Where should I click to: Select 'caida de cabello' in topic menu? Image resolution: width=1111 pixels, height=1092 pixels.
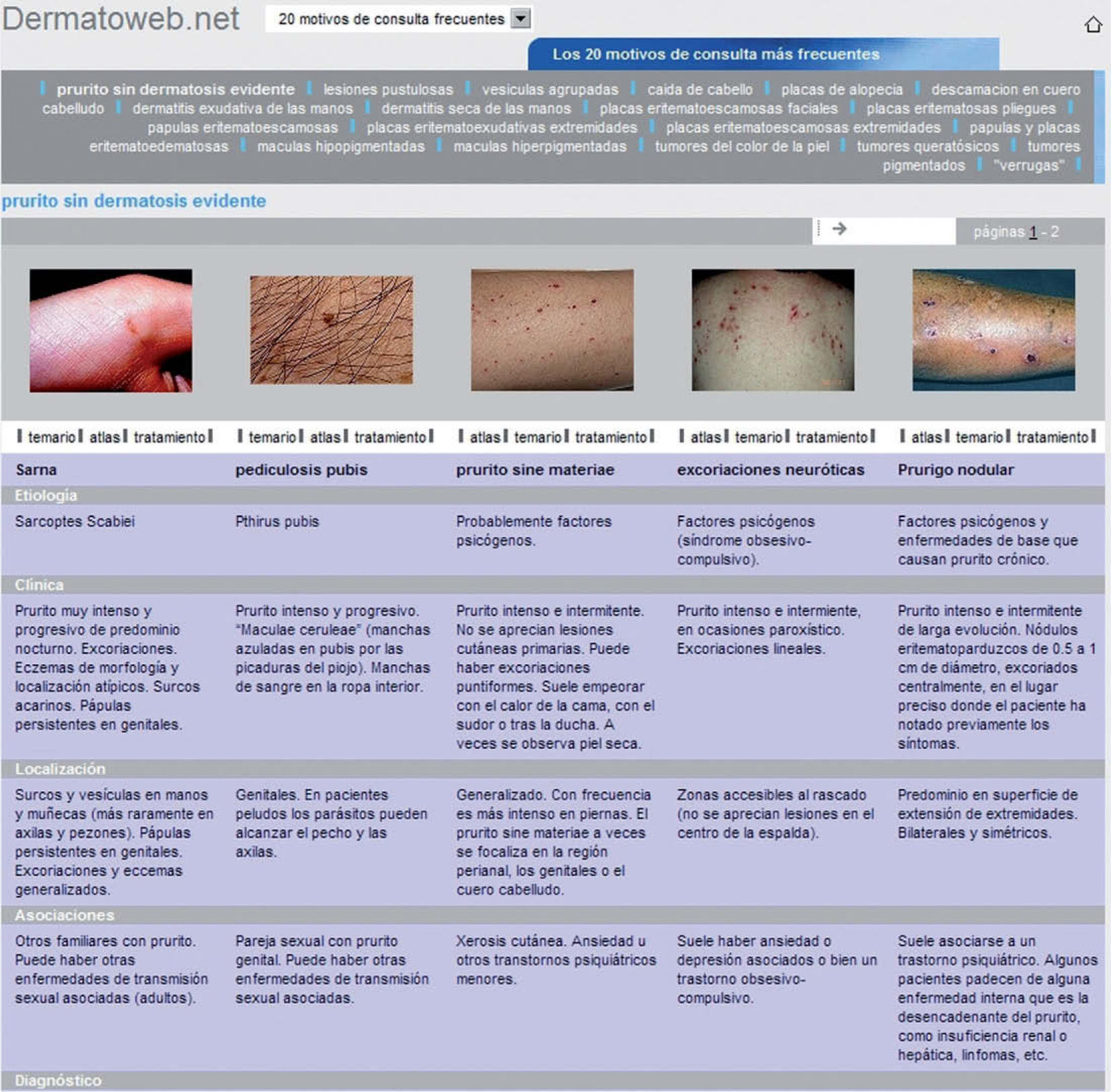pyautogui.click(x=699, y=89)
